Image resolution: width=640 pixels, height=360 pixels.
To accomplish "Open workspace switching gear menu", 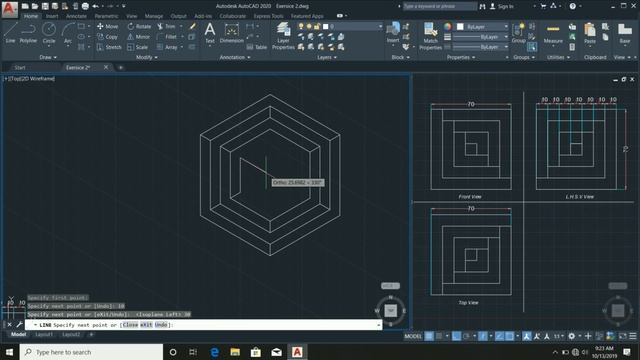I will (x=572, y=336).
